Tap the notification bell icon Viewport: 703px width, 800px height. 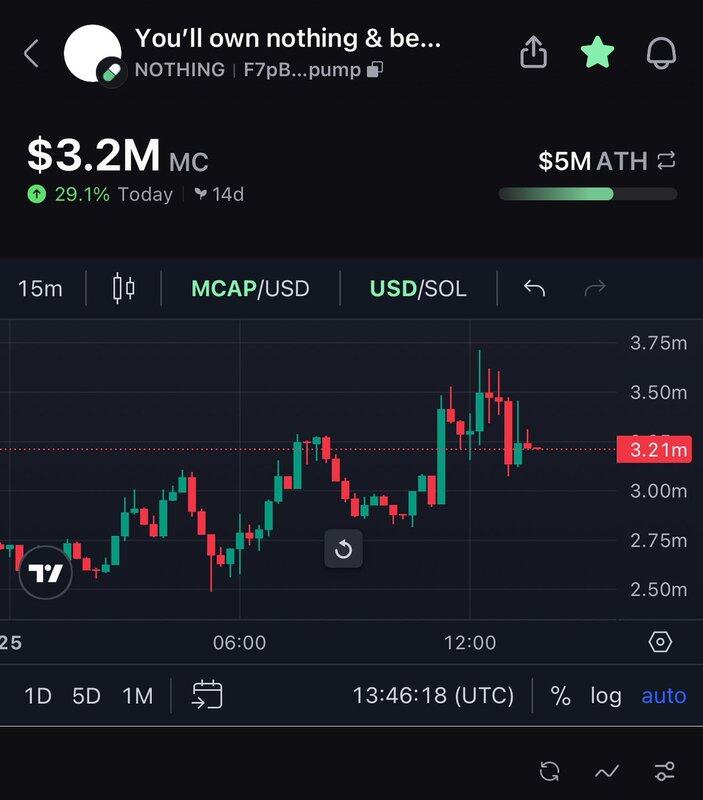(x=661, y=54)
